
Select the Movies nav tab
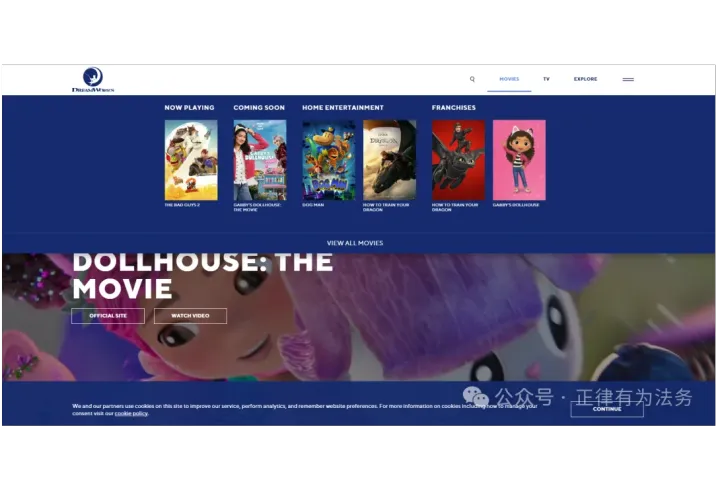(509, 79)
